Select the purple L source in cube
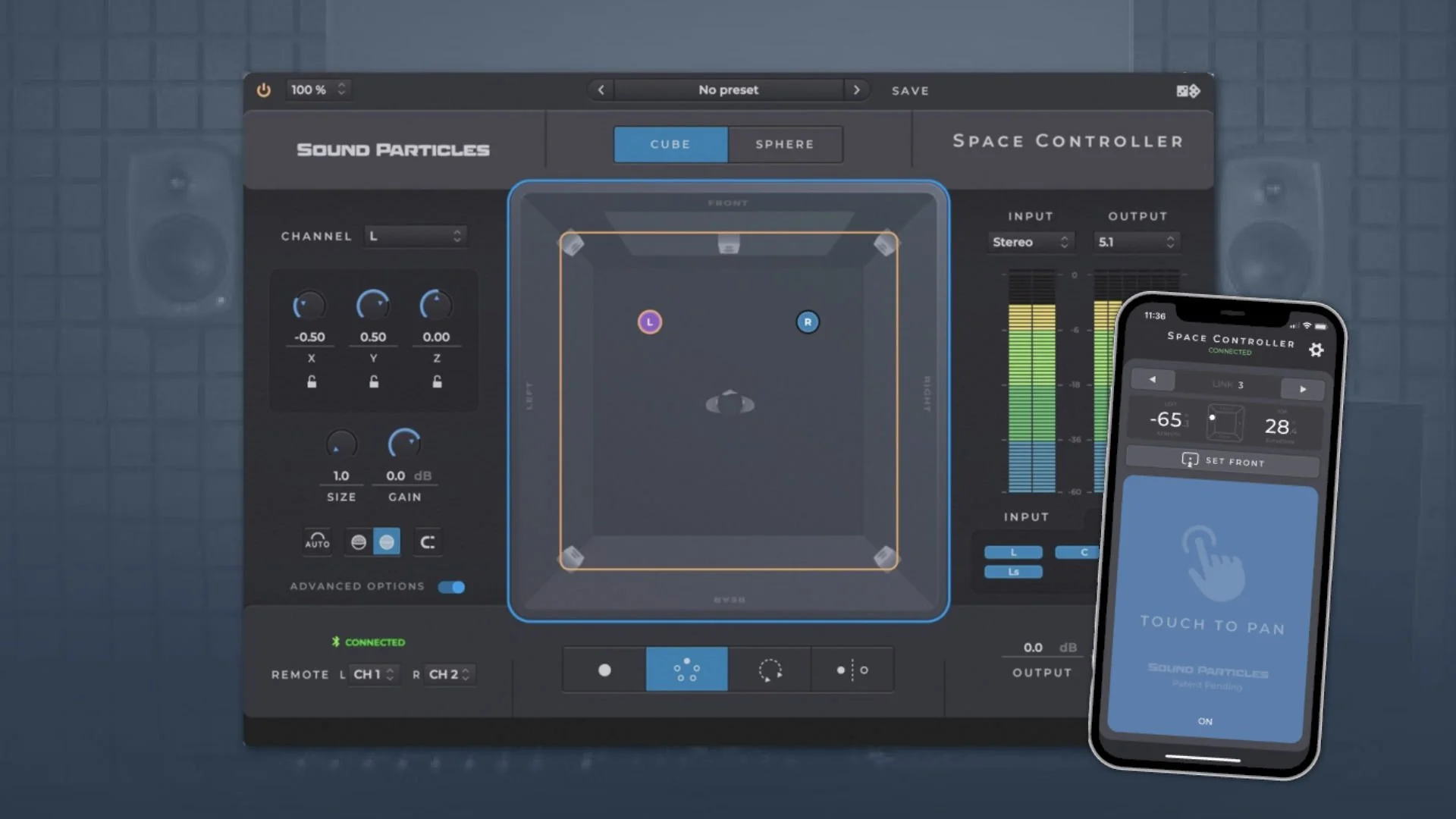1456x819 pixels. [650, 322]
